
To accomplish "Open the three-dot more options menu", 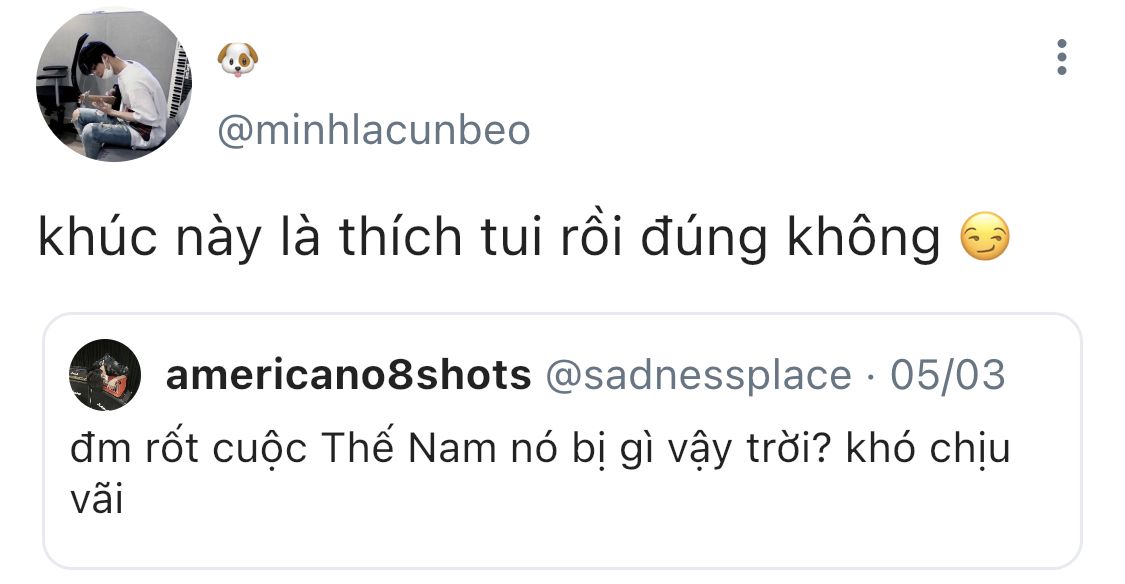I will [1061, 58].
